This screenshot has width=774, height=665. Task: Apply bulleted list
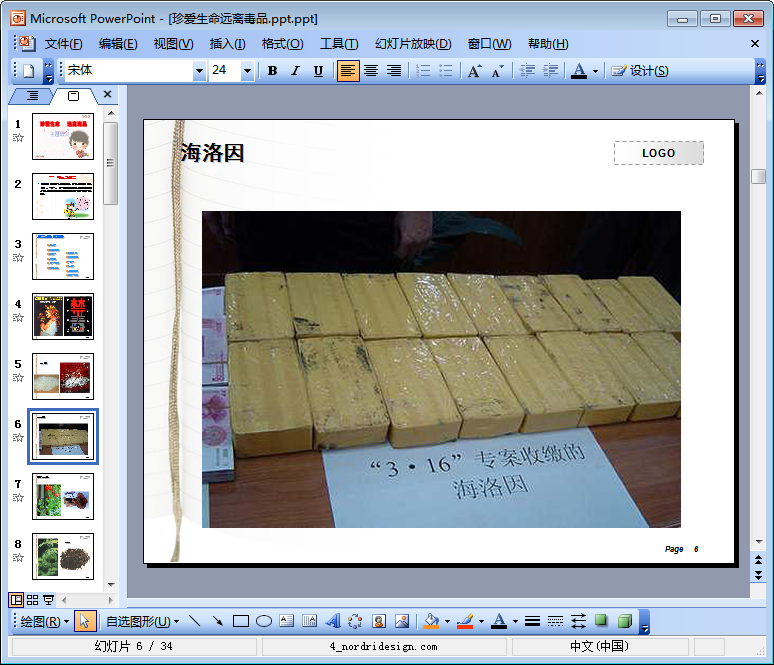(446, 71)
